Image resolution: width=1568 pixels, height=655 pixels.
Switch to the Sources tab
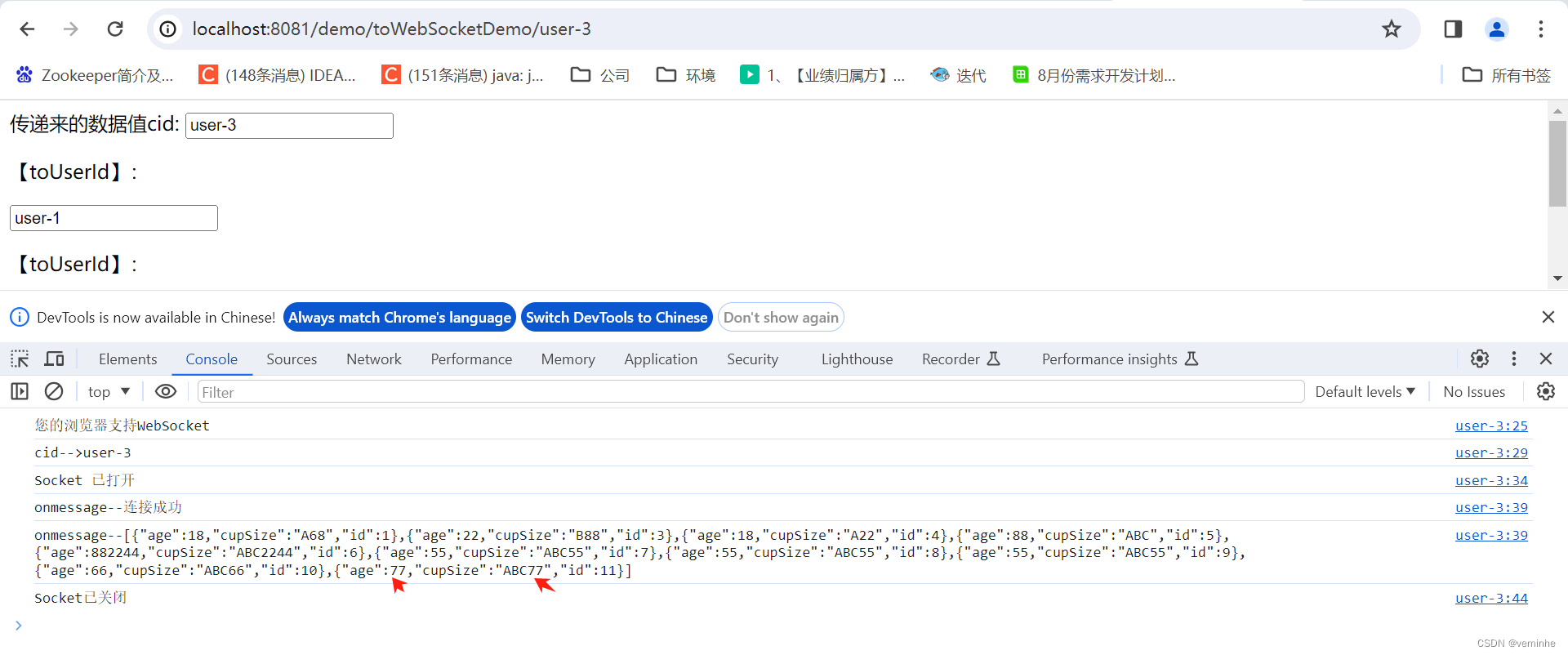(292, 359)
